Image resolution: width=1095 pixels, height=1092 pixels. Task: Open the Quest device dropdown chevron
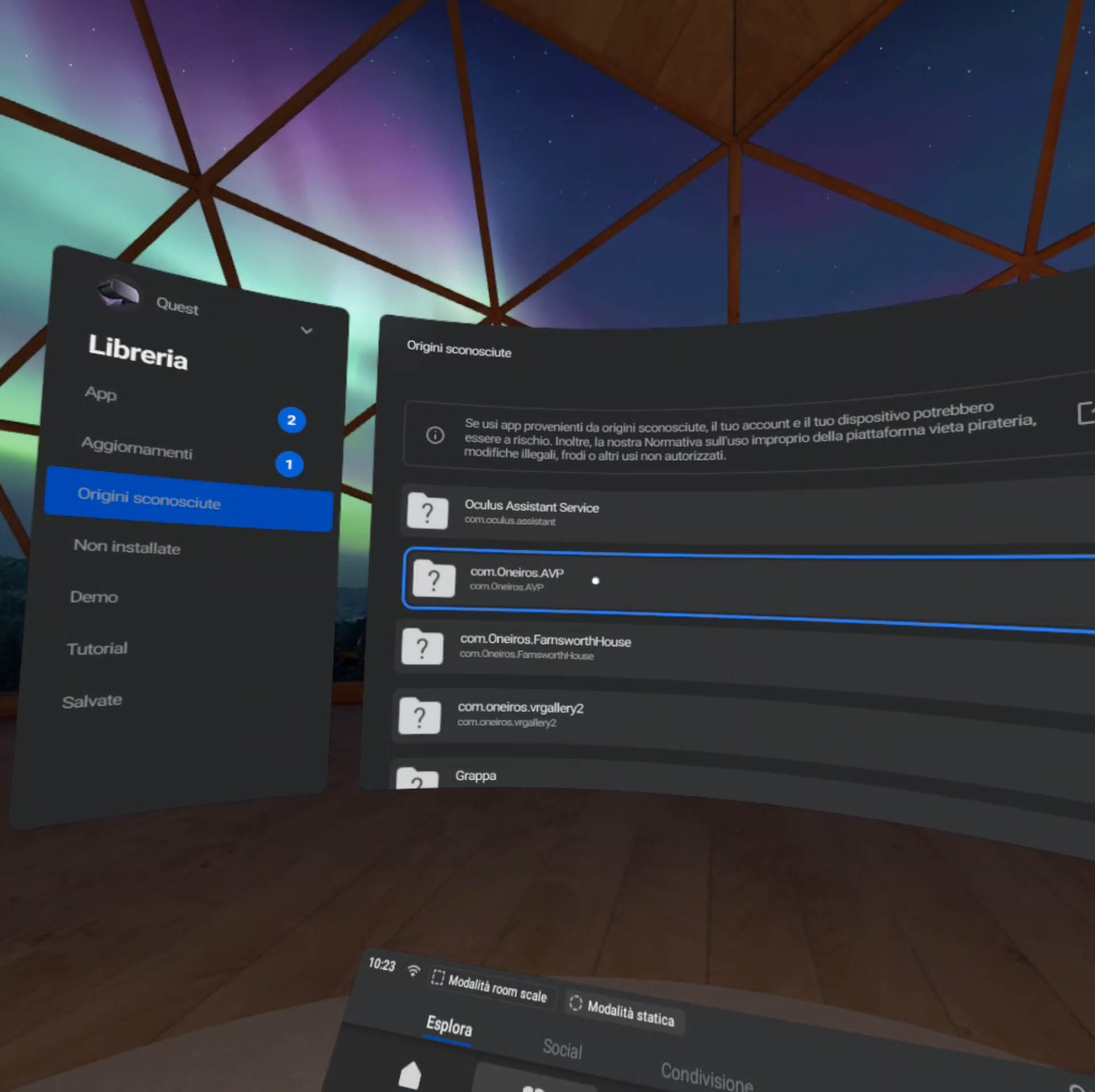[x=307, y=330]
